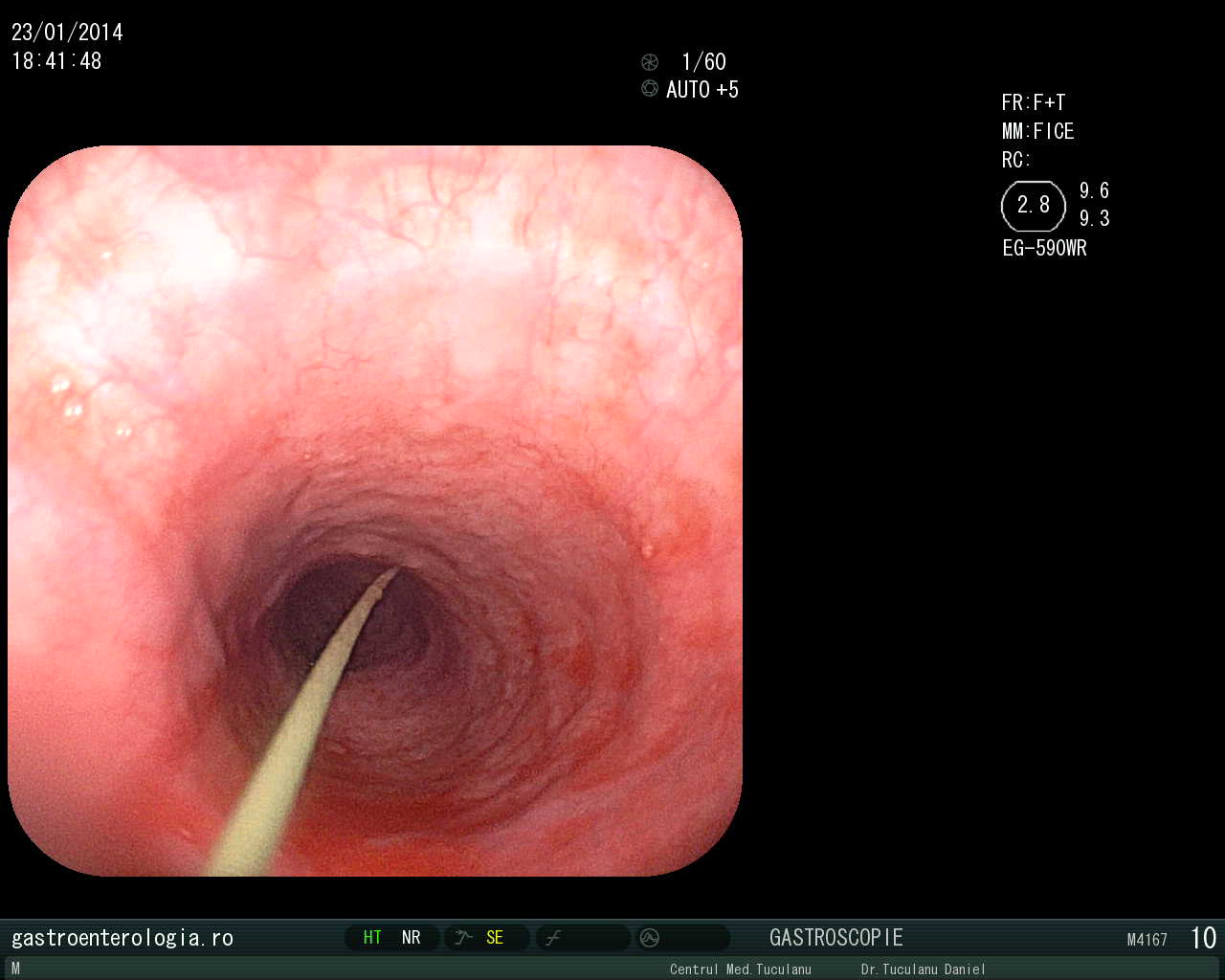
Task: Click the RC: label
Action: coord(1016,160)
